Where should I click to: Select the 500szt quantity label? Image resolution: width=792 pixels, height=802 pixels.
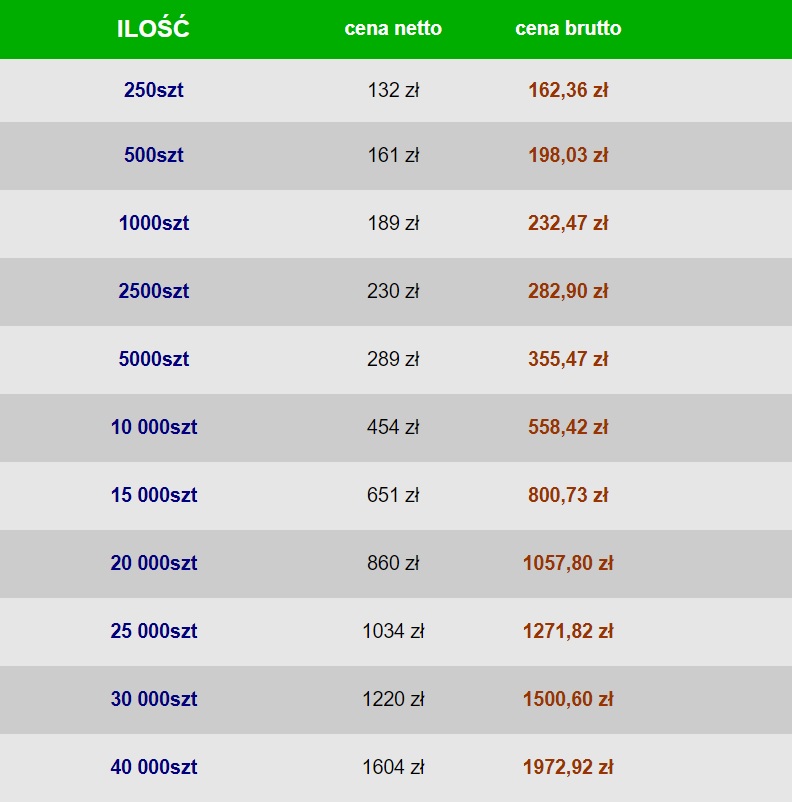[x=154, y=156]
